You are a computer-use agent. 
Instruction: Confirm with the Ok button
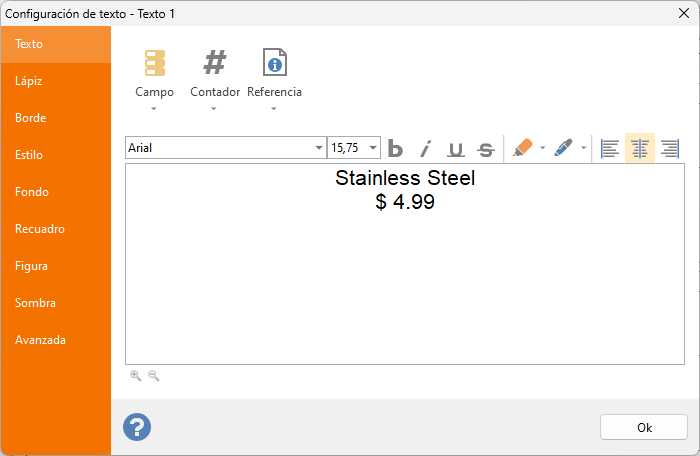pos(644,427)
